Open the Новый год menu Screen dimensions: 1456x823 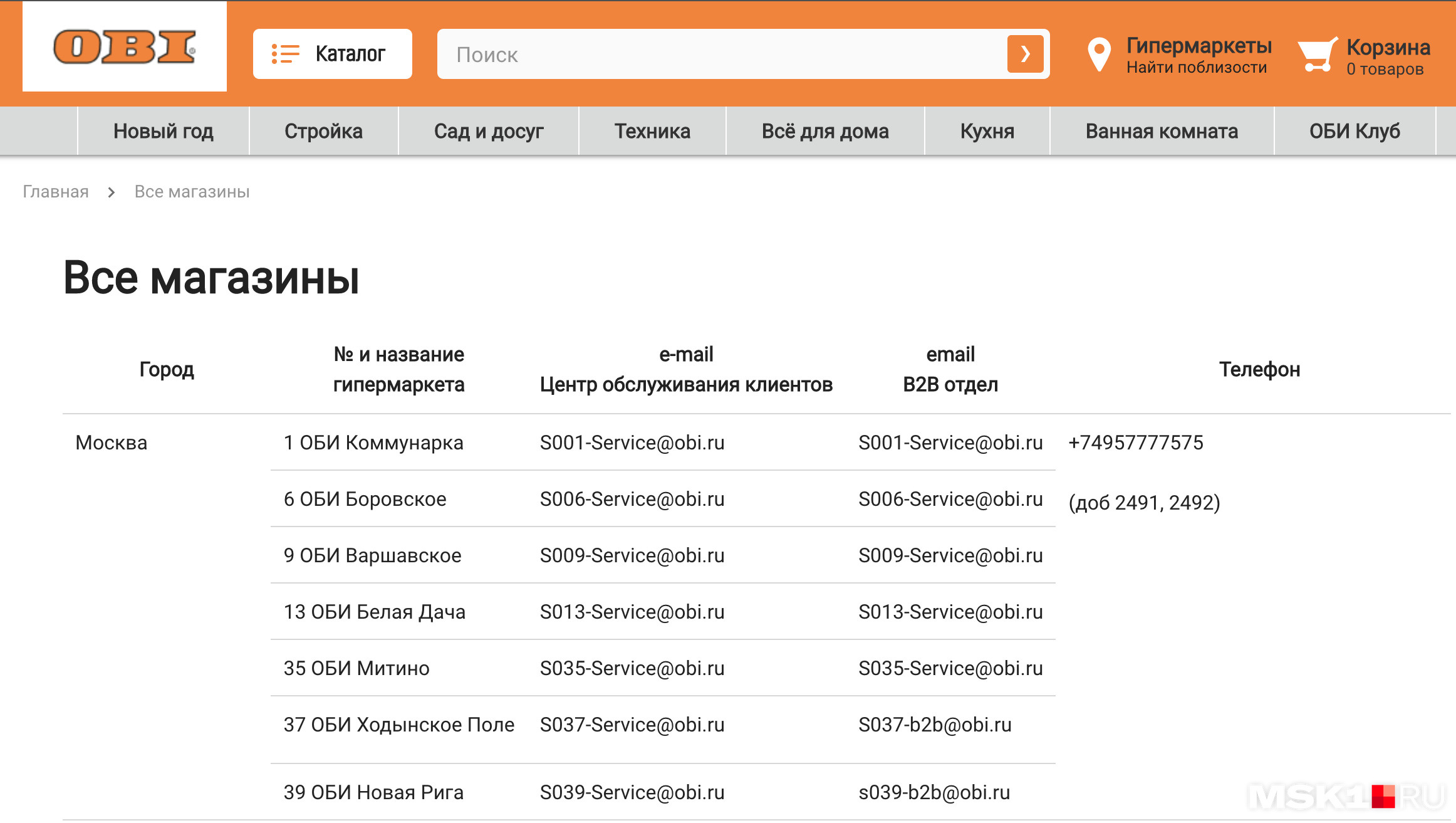click(x=164, y=131)
